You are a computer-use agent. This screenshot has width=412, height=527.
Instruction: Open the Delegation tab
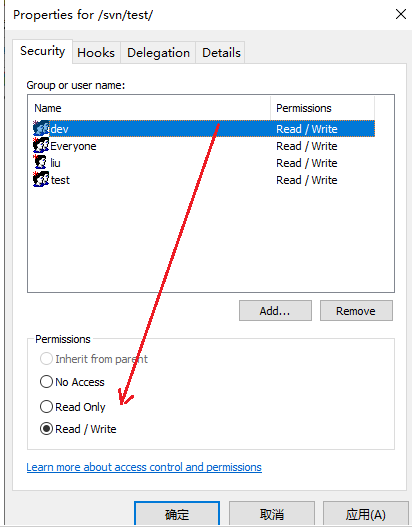(x=158, y=53)
